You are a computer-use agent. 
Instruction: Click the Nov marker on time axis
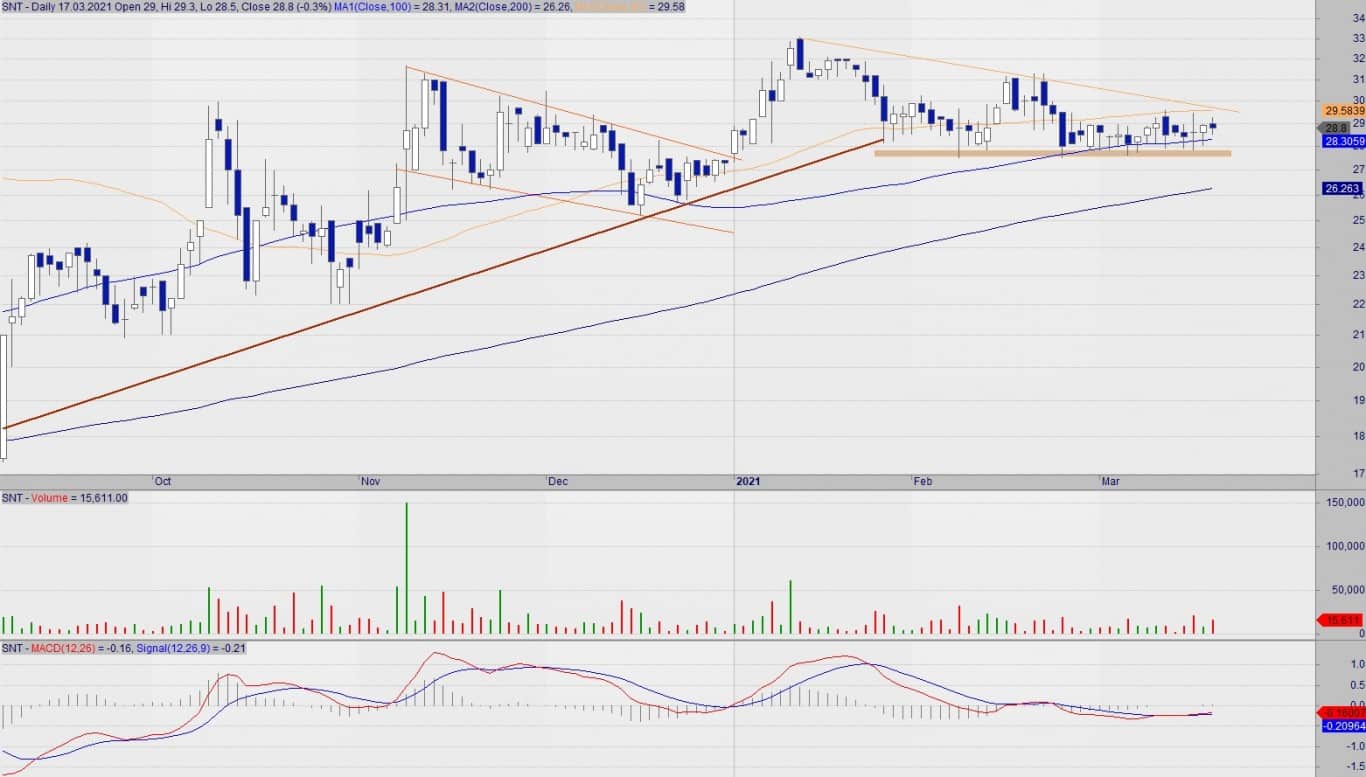coord(370,482)
